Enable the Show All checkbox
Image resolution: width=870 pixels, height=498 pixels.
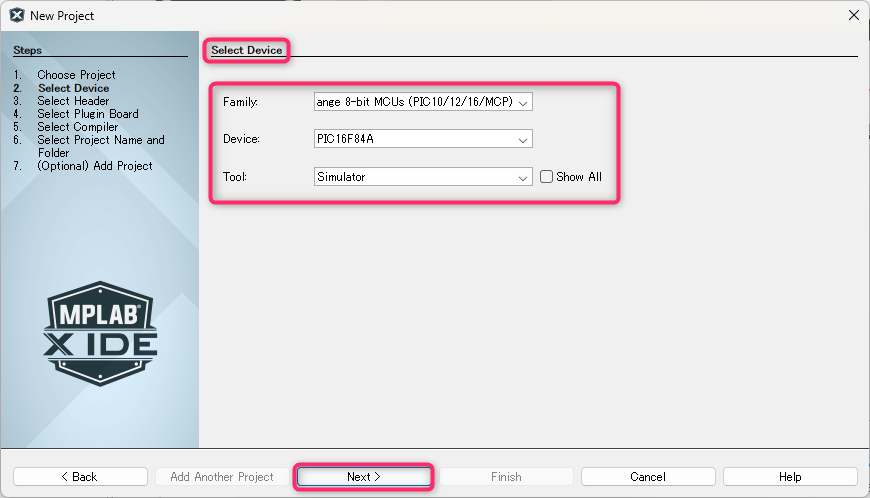point(547,177)
